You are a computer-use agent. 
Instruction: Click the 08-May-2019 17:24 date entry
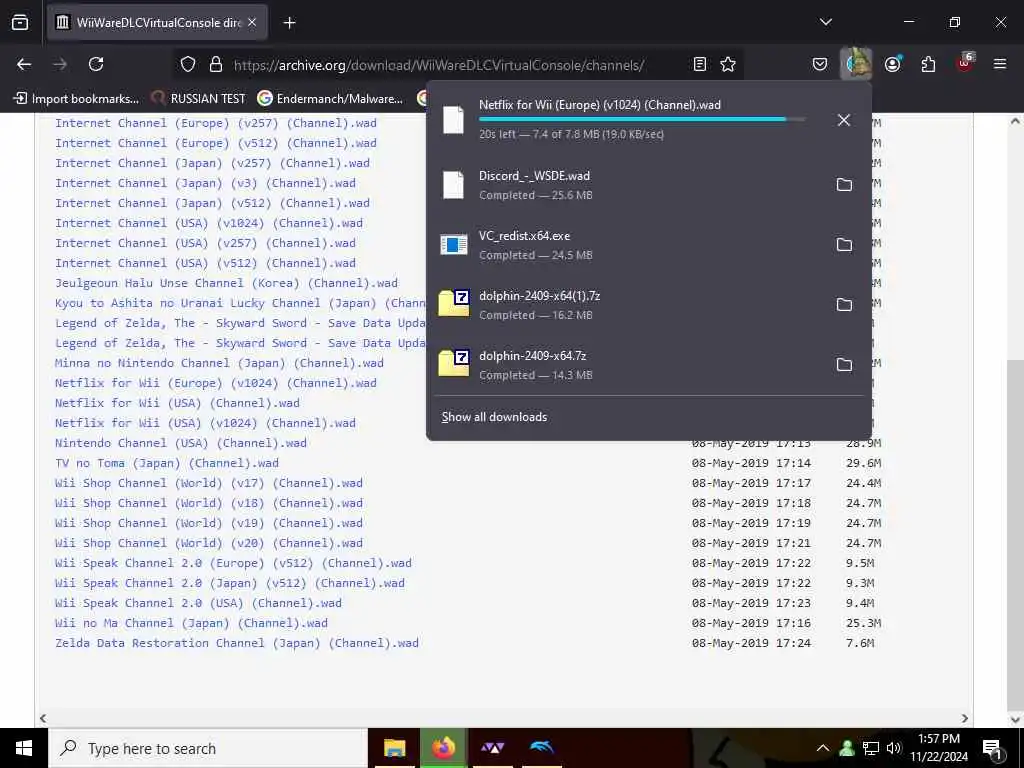751,643
